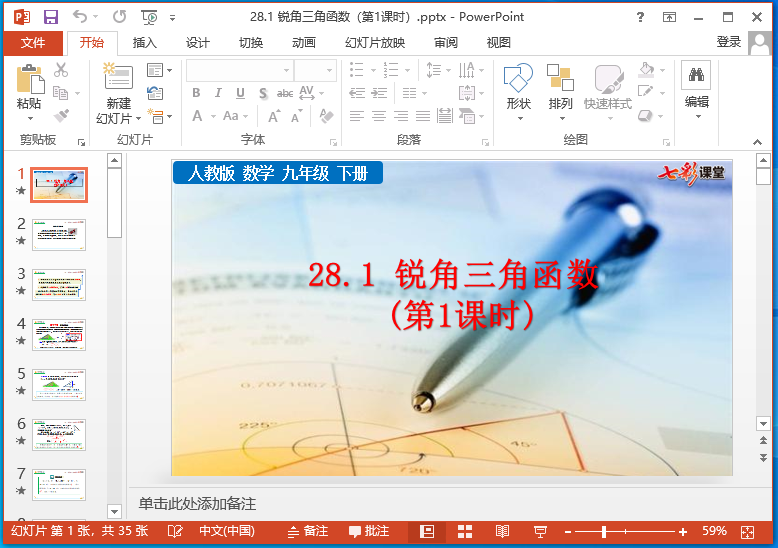Viewport: 778px width, 548px height.
Task: Click the Shape Fill paint bucket
Action: click(x=646, y=69)
